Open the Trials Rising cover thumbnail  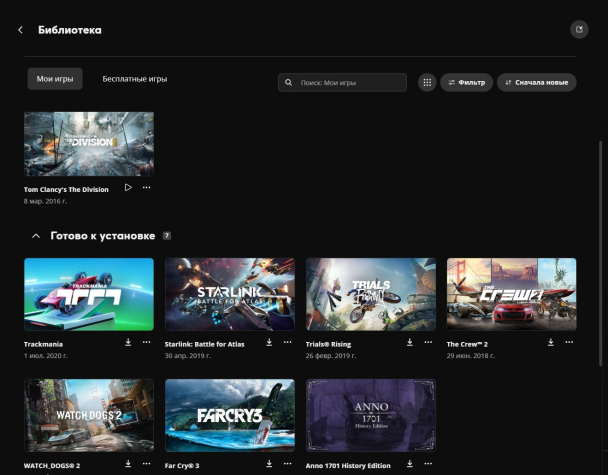point(371,294)
